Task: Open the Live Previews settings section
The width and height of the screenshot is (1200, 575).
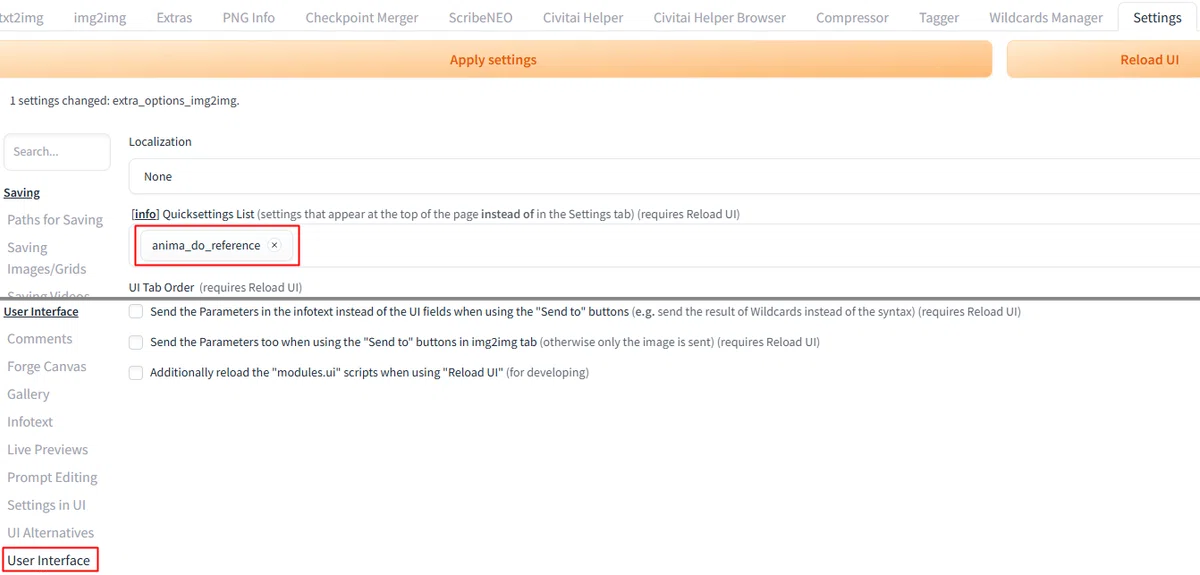Action: point(48,450)
